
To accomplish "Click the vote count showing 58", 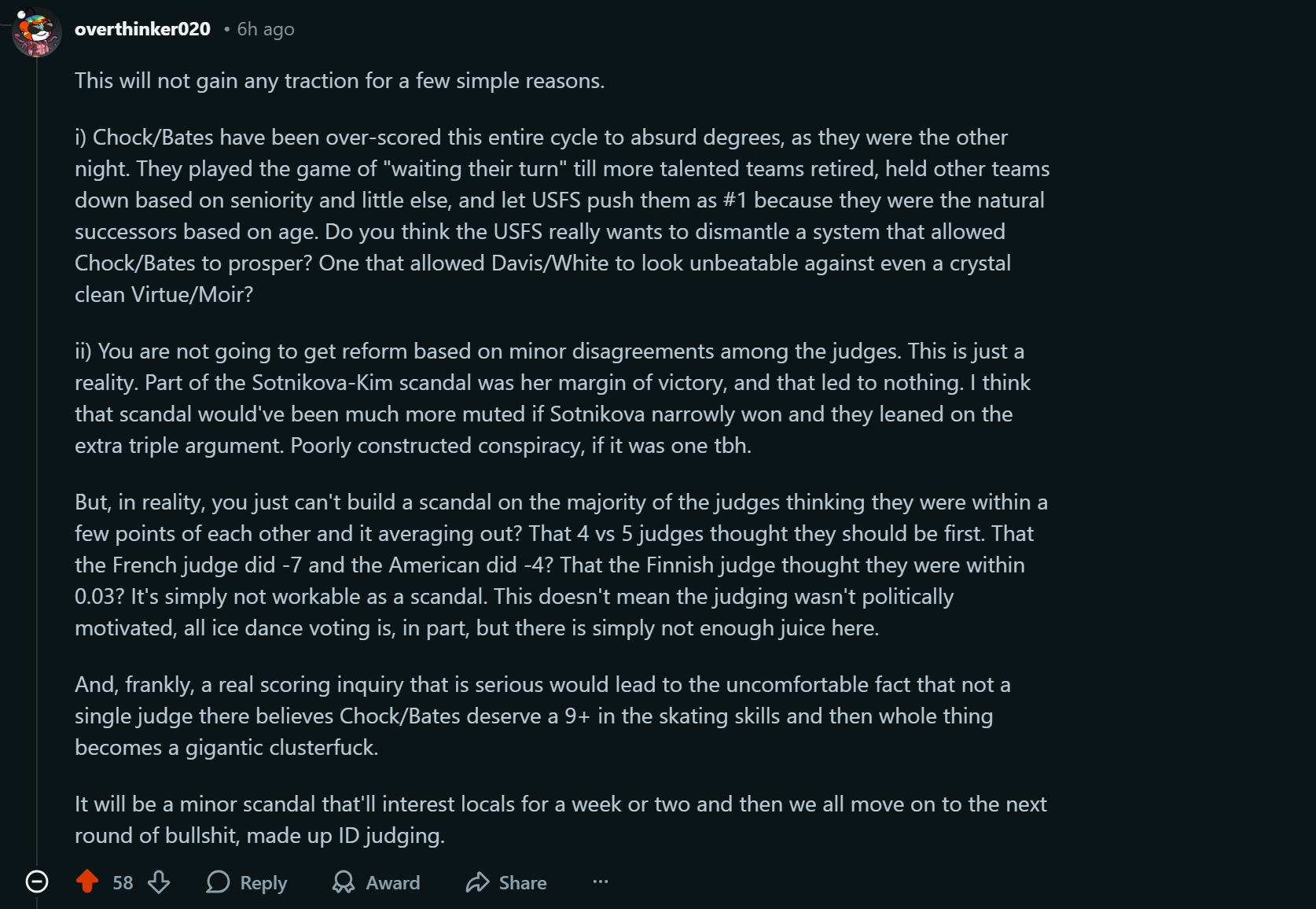I will tap(123, 883).
